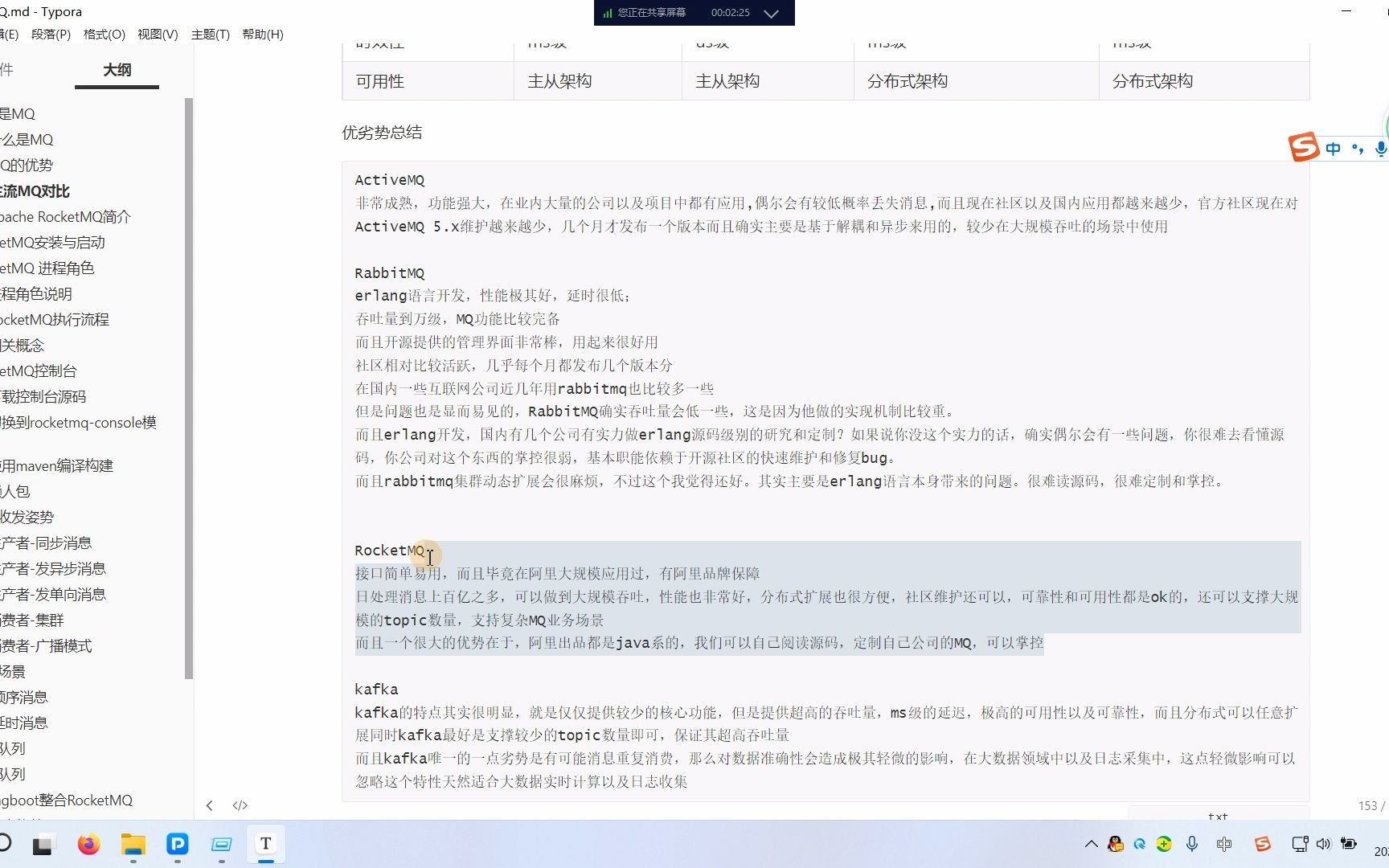Toggle source code mode icon

240,805
